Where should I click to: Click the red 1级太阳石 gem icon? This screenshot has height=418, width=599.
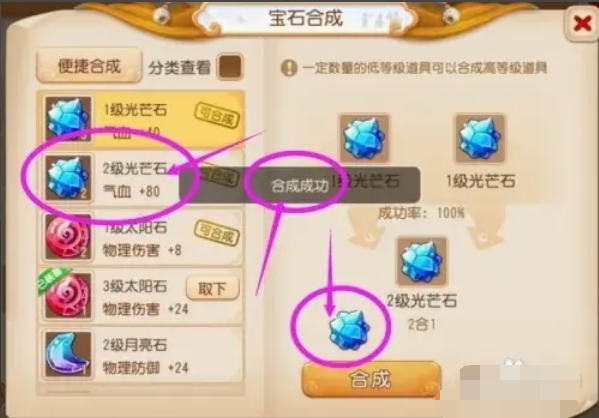pos(68,237)
